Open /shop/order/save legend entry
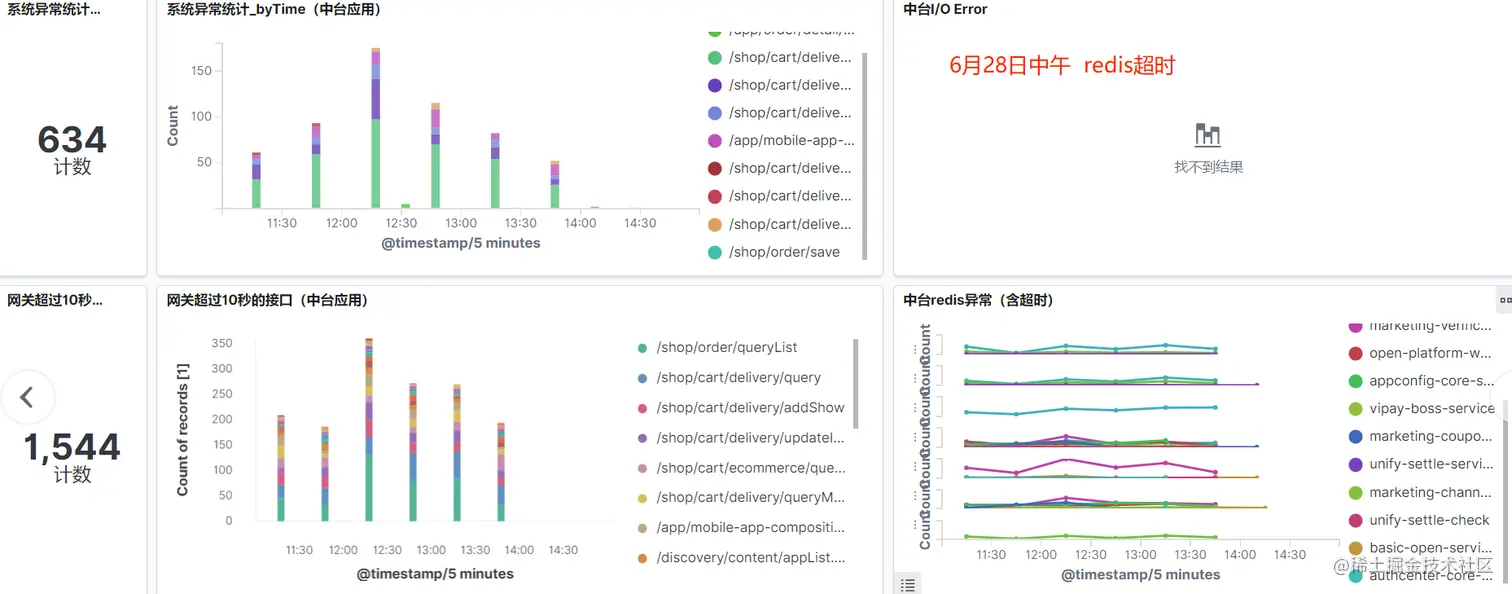This screenshot has width=1512, height=594. pyautogui.click(x=784, y=252)
